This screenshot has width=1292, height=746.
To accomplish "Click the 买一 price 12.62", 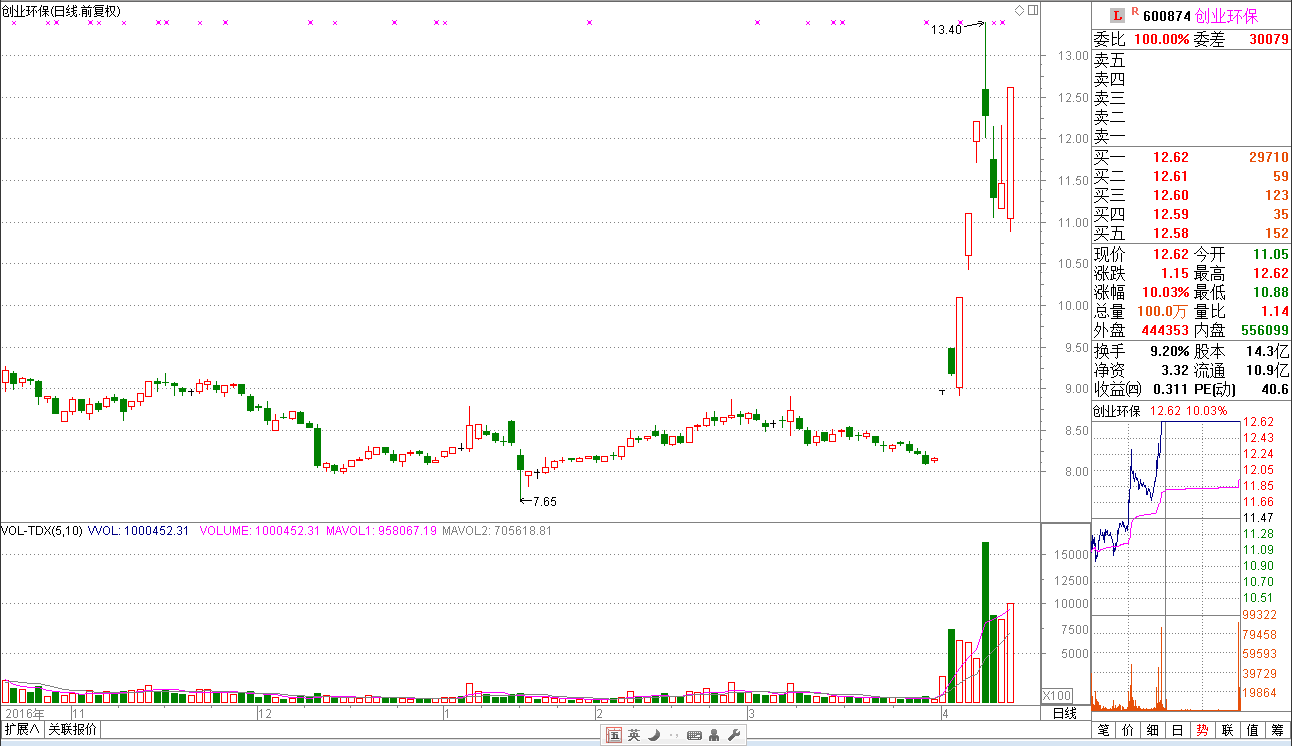I will 1171,157.
